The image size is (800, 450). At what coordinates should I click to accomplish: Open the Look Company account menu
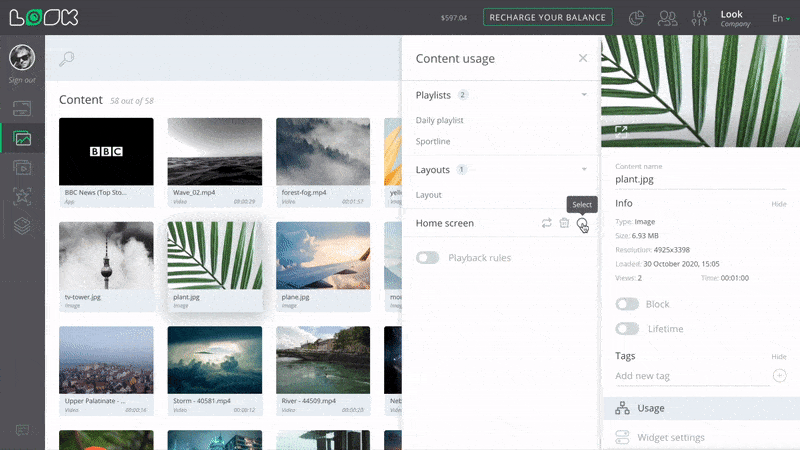pos(735,18)
